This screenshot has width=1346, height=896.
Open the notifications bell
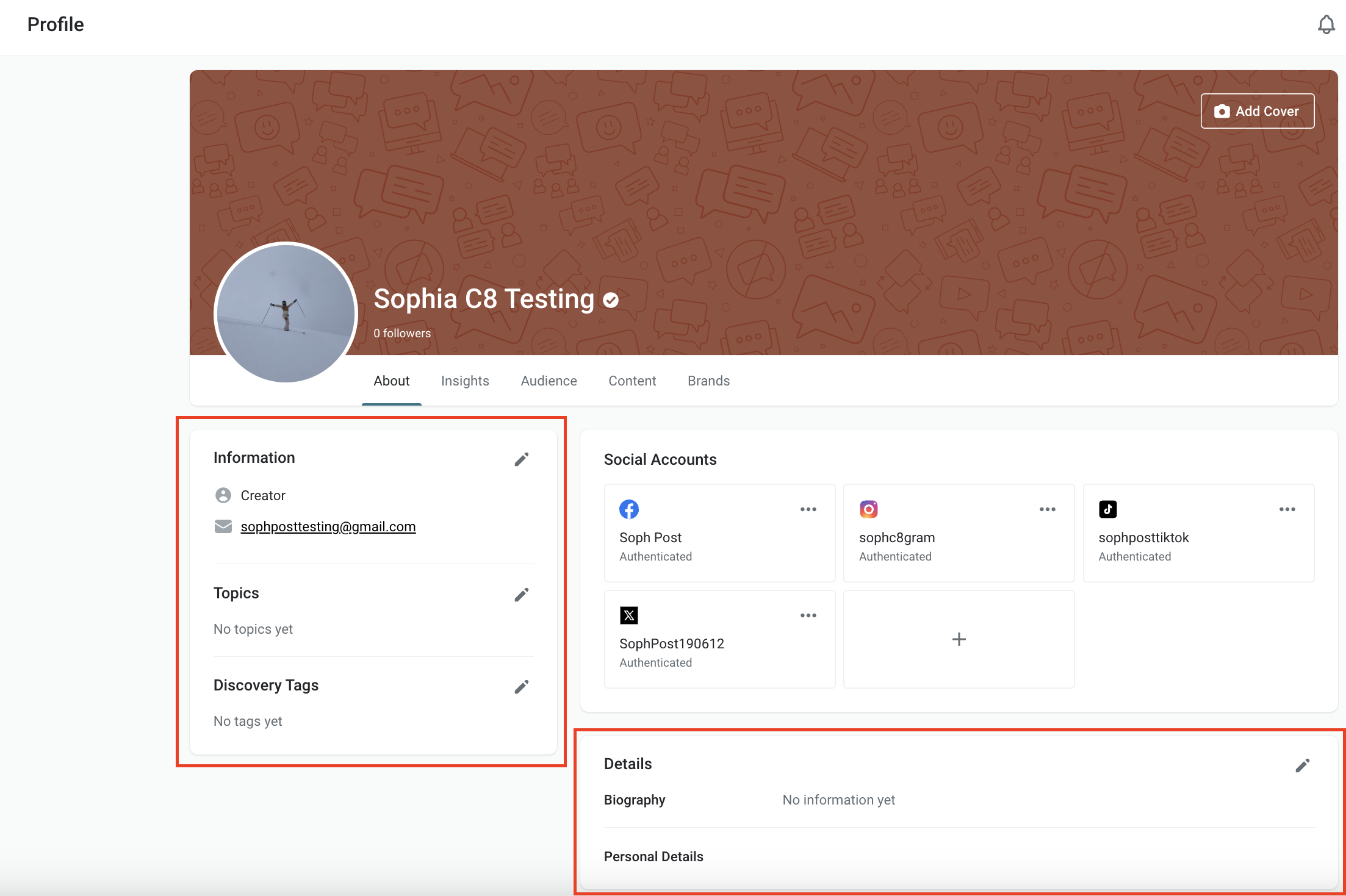click(1326, 24)
